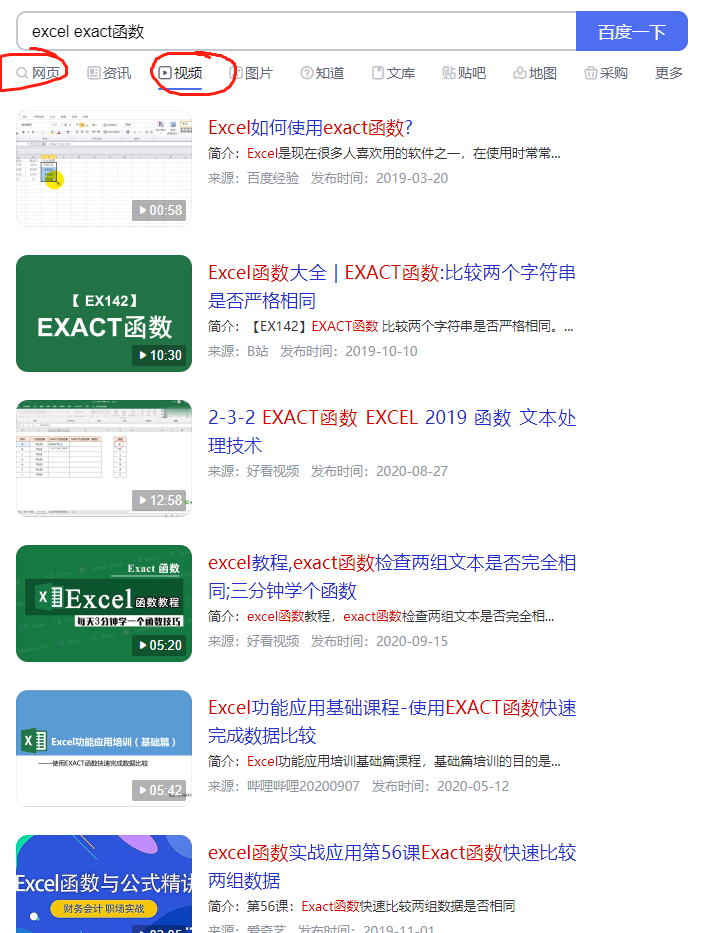Viewport: 702px width, 933px height.
Task: Click source text 来源: B站
Action: (239, 351)
